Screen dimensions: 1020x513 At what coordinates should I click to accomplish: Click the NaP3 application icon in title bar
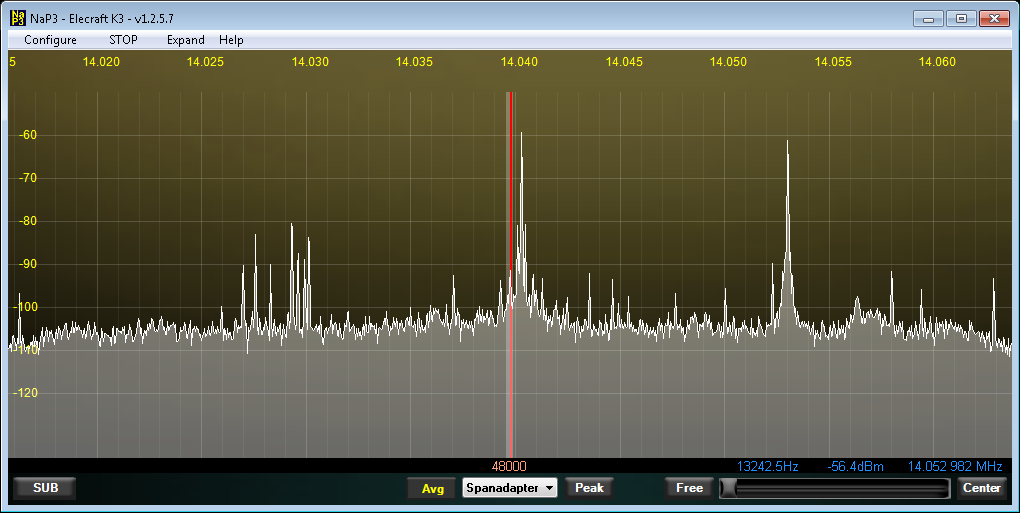pos(17,18)
